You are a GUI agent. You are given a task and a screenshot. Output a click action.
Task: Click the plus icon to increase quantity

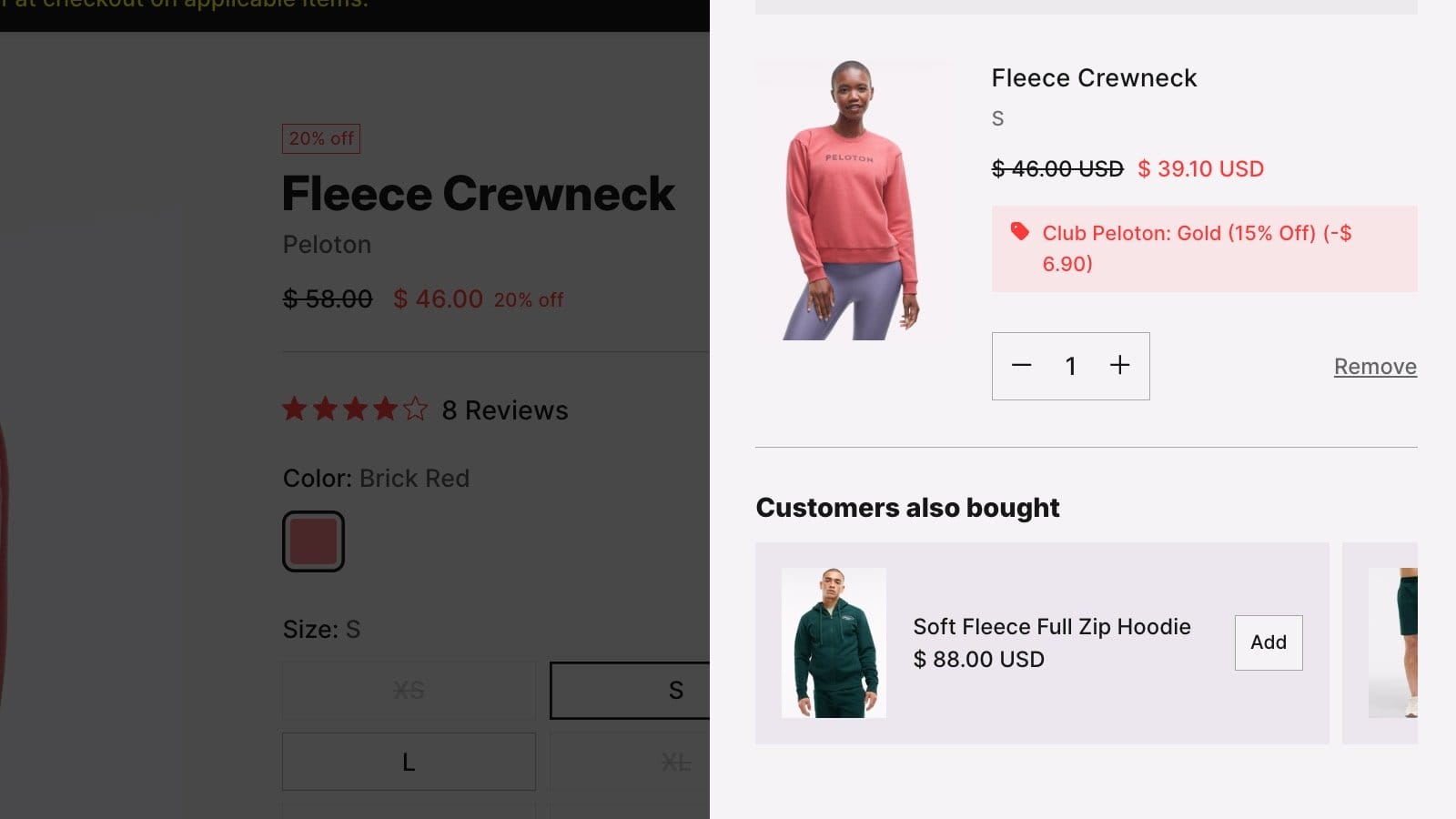(1120, 366)
